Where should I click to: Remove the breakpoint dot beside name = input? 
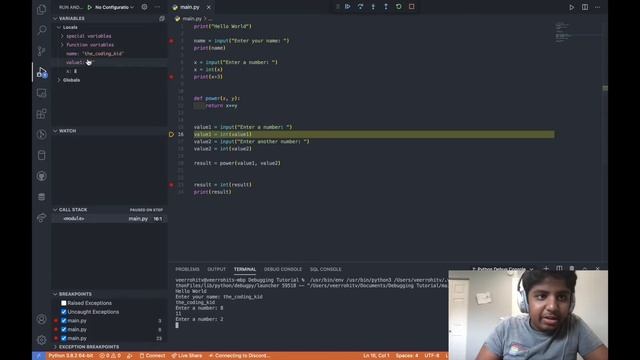coord(171,41)
